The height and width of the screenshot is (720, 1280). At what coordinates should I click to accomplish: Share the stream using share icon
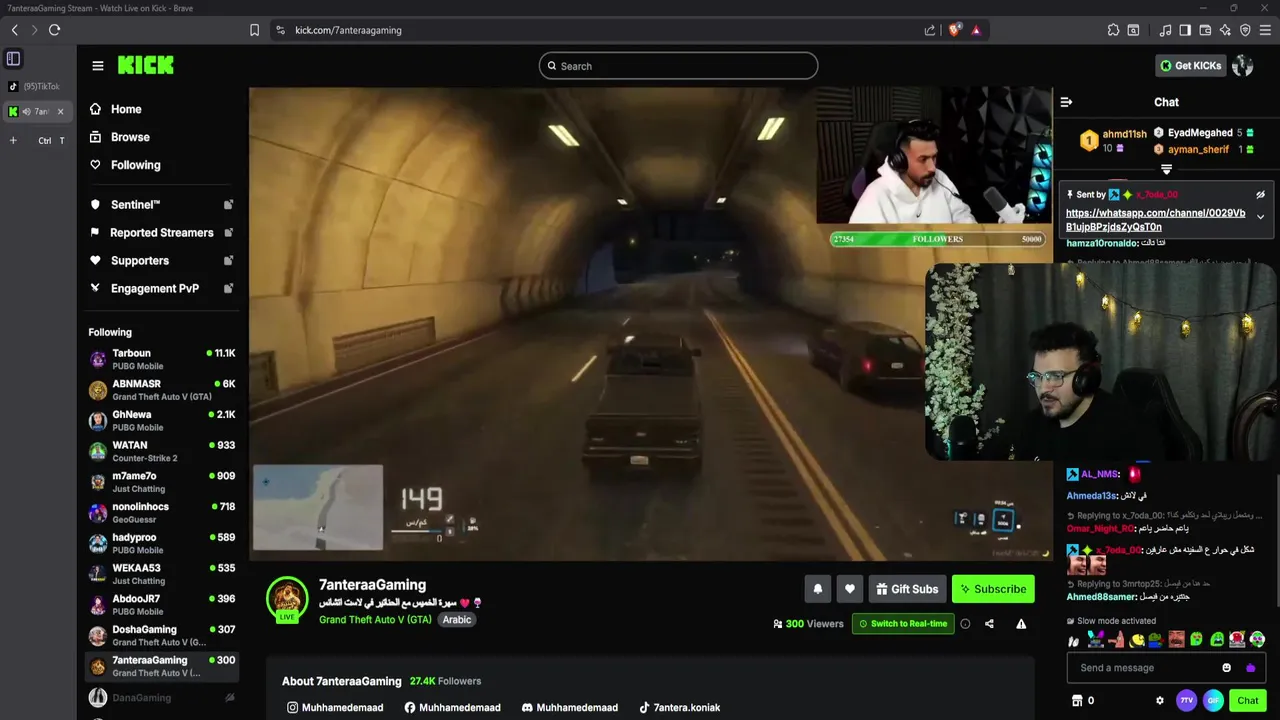click(989, 624)
